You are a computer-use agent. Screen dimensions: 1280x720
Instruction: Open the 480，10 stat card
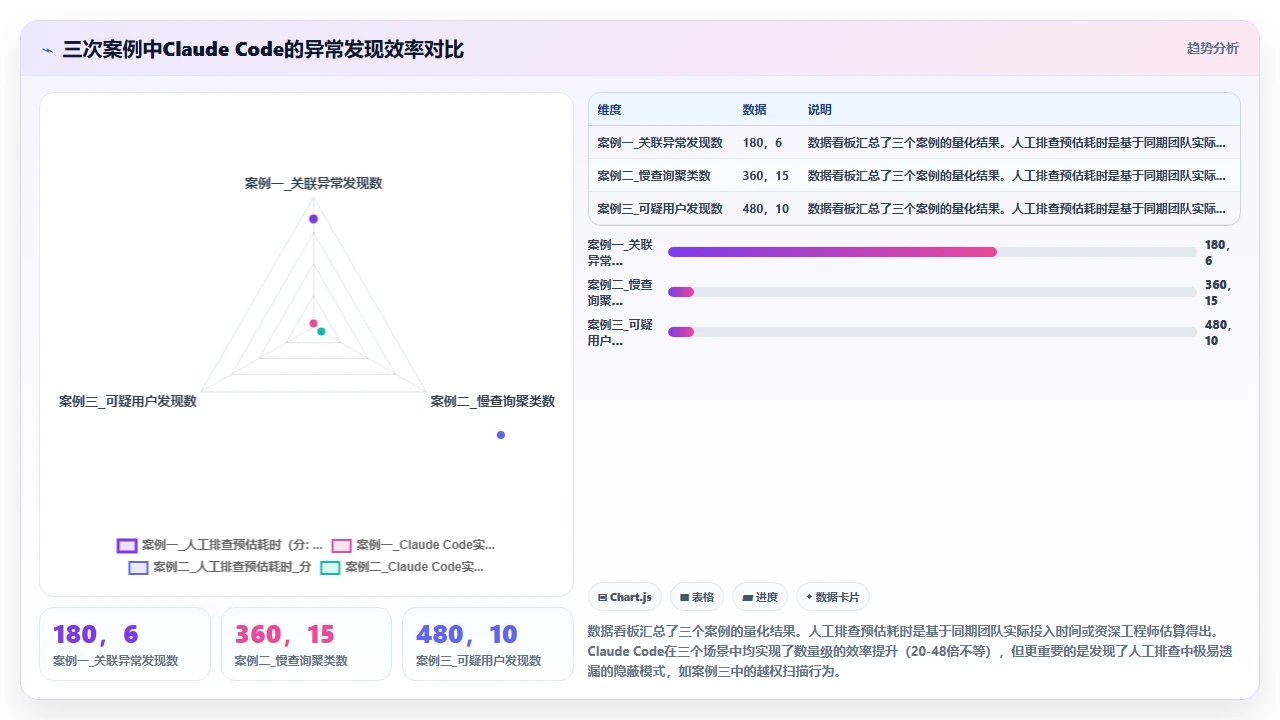(x=488, y=644)
